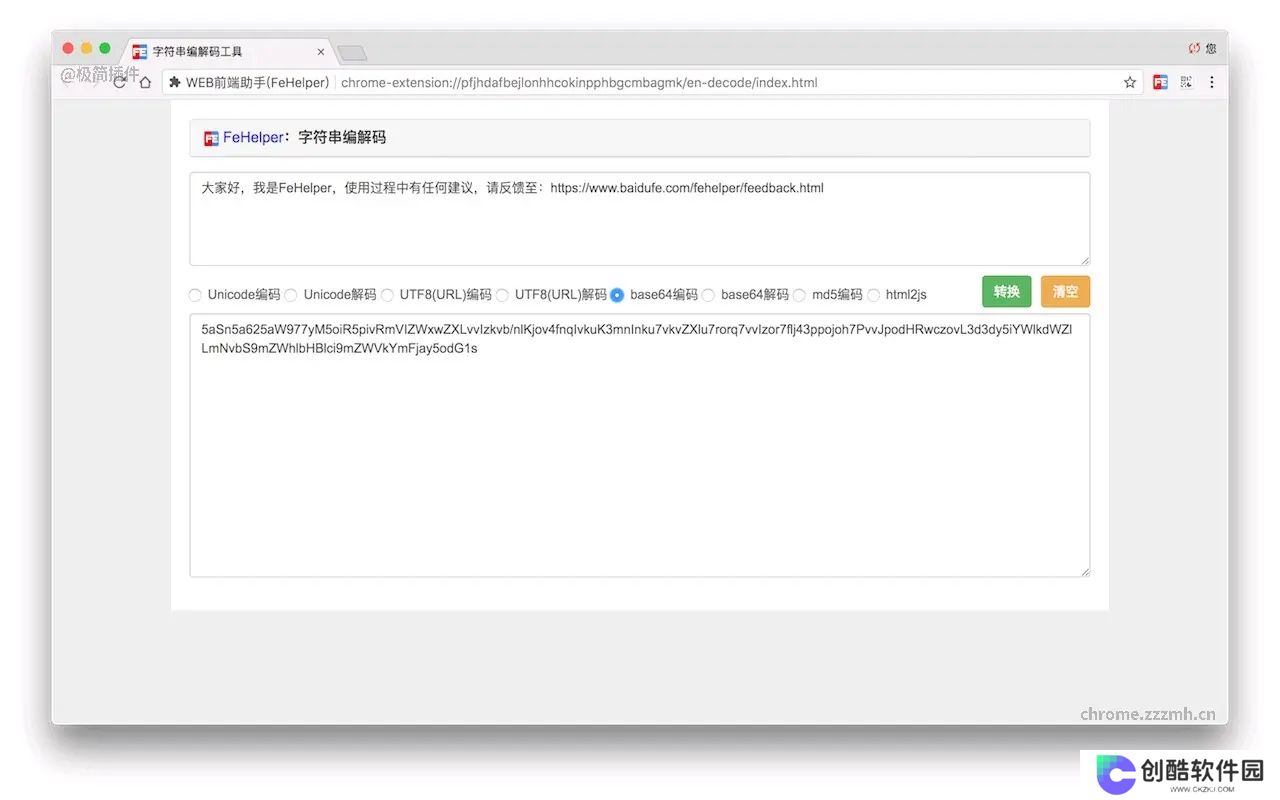Minimize the window with the yellow button
Viewport: 1280px width, 800px height.
point(86,48)
